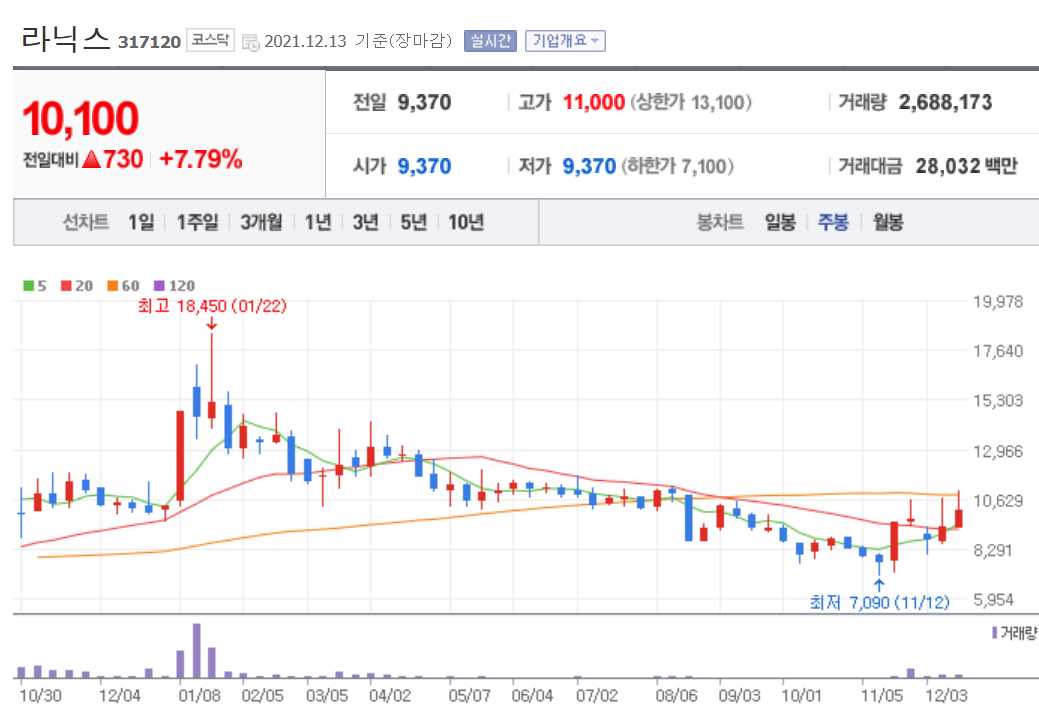1039x707 pixels.
Task: Click the 12/03 date label on the axis
Action: pos(946,696)
